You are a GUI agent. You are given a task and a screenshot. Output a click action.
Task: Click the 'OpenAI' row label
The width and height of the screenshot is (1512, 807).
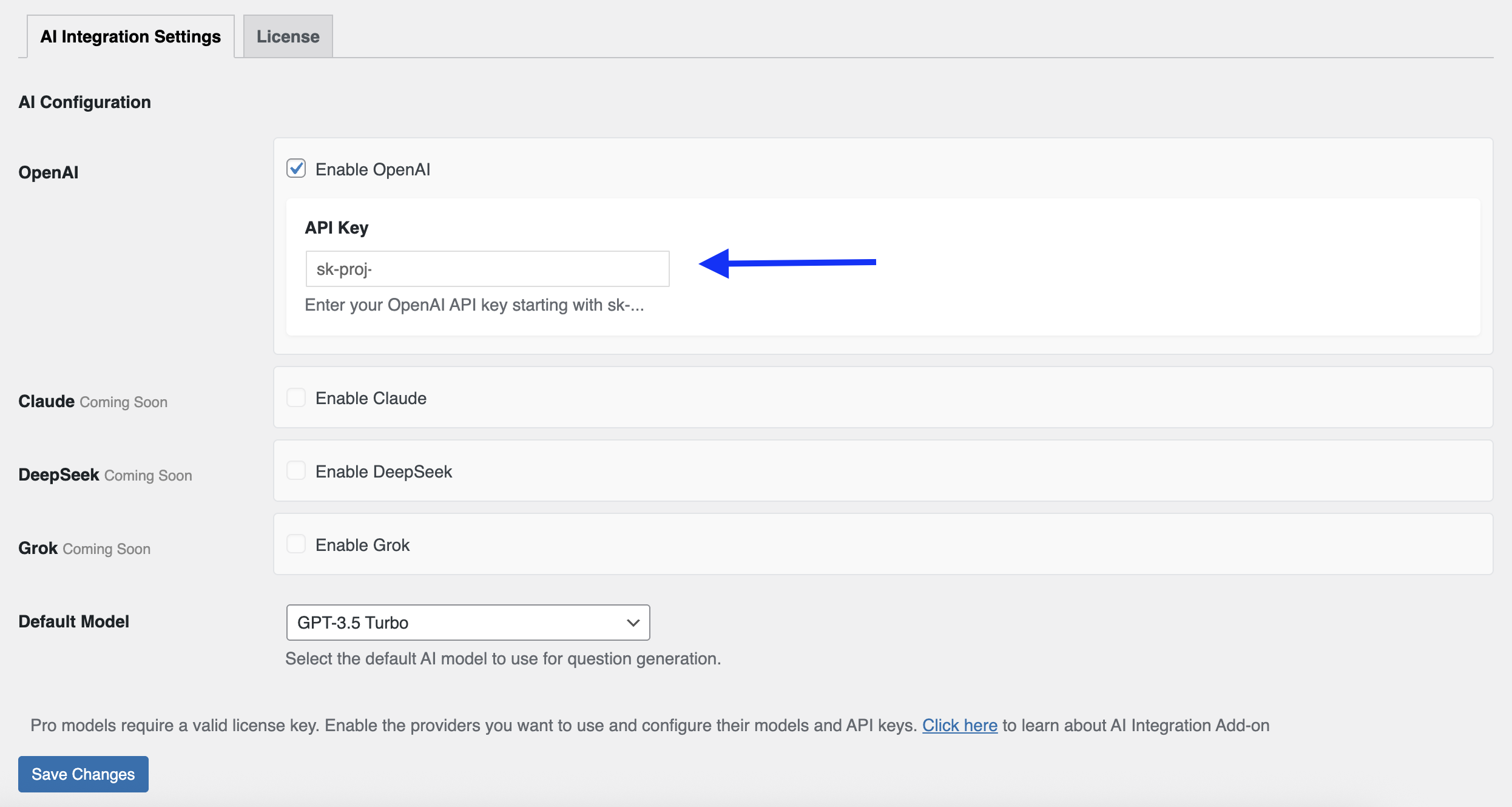pyautogui.click(x=48, y=172)
